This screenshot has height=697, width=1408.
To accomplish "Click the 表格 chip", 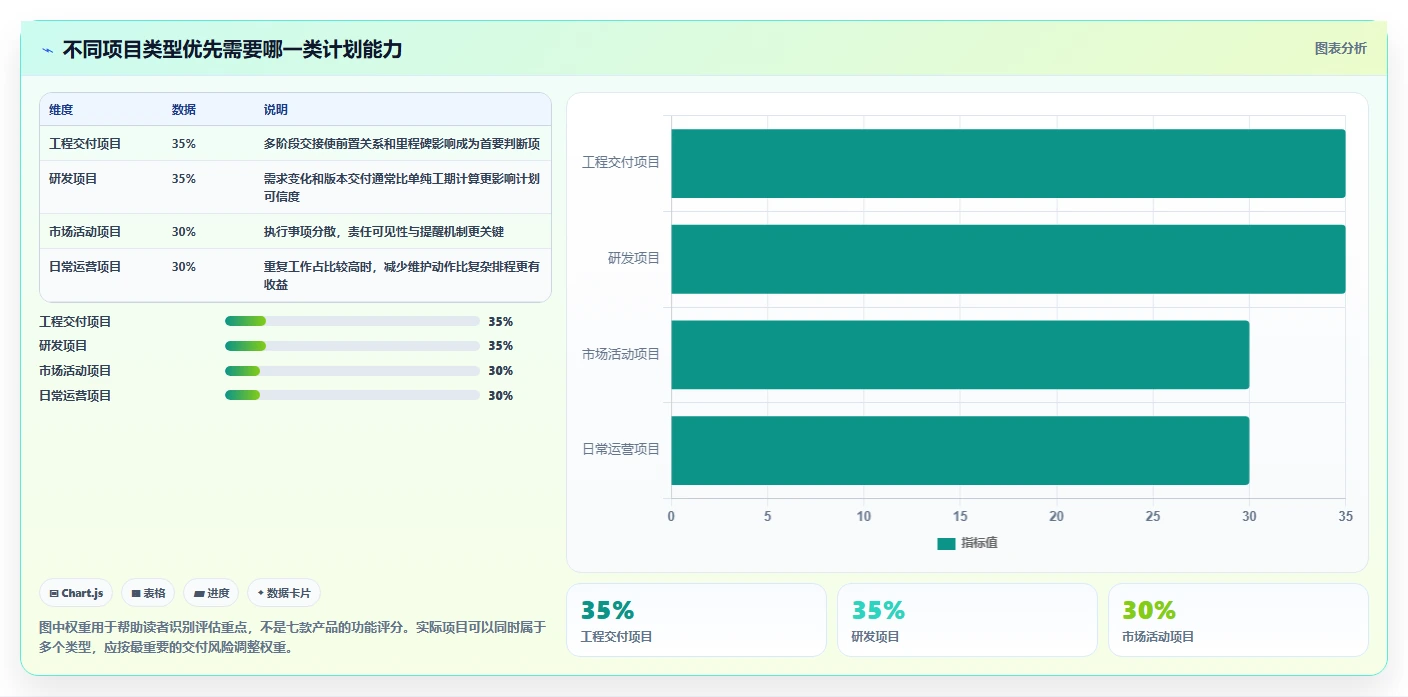I will tap(148, 593).
